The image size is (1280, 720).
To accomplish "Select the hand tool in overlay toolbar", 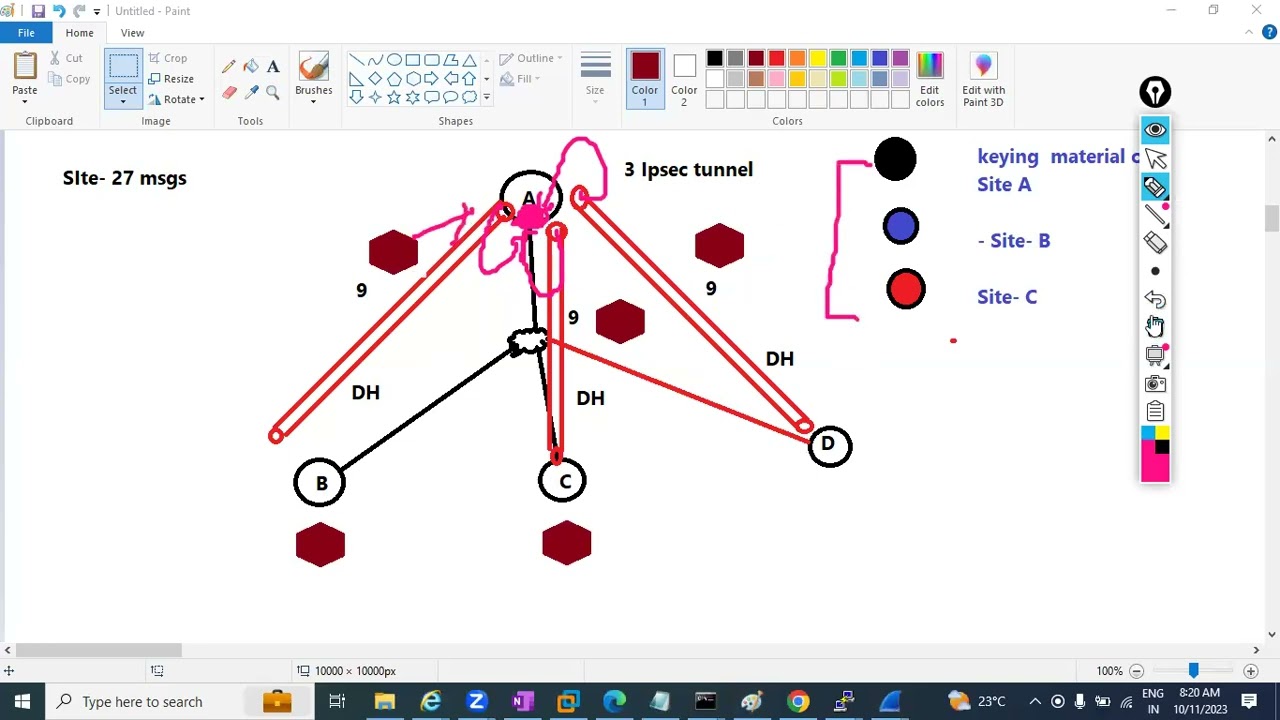I will tap(1155, 327).
